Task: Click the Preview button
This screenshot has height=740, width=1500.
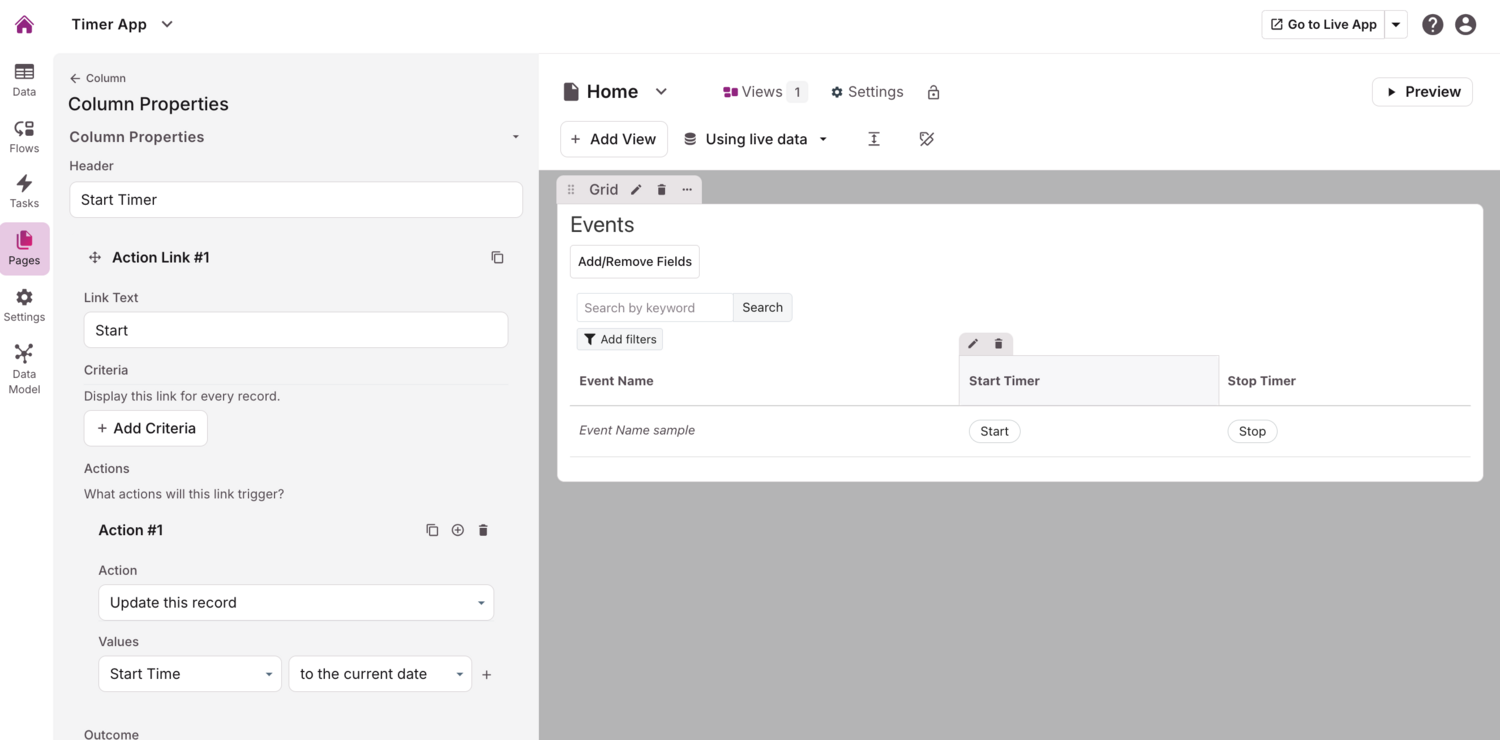Action: tap(1421, 92)
